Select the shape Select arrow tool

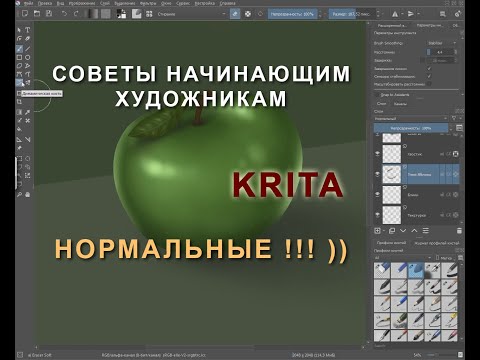20,30
